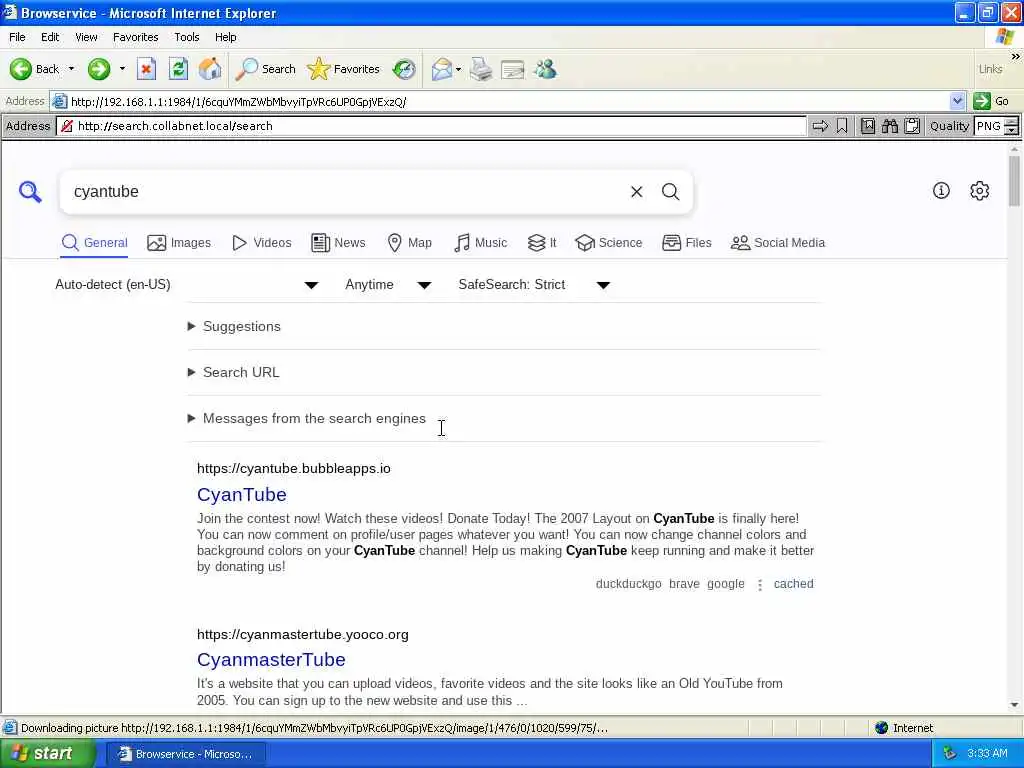Open the info circle icon

941,191
